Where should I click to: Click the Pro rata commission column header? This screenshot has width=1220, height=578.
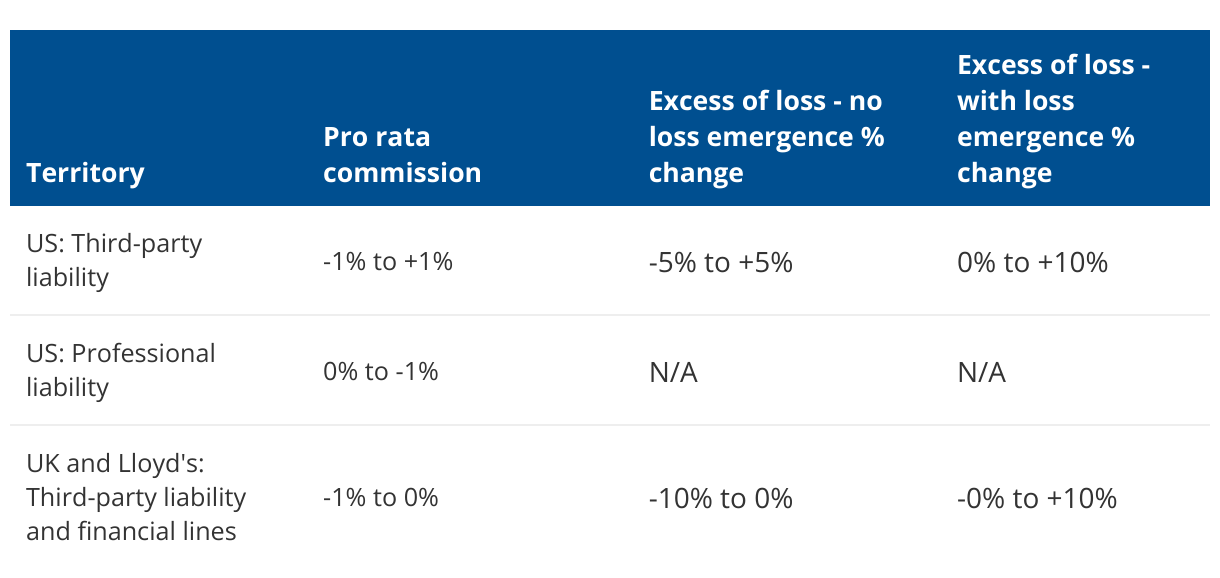tap(402, 155)
